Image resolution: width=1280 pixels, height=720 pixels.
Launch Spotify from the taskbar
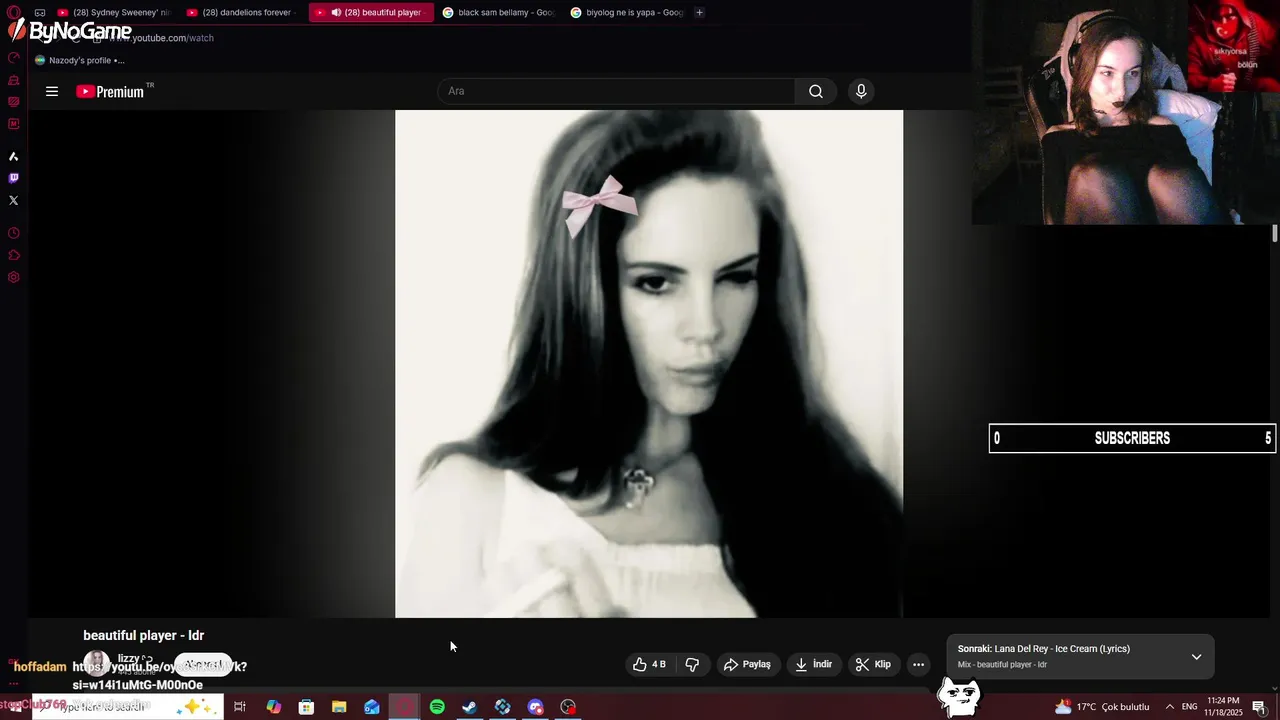(437, 707)
